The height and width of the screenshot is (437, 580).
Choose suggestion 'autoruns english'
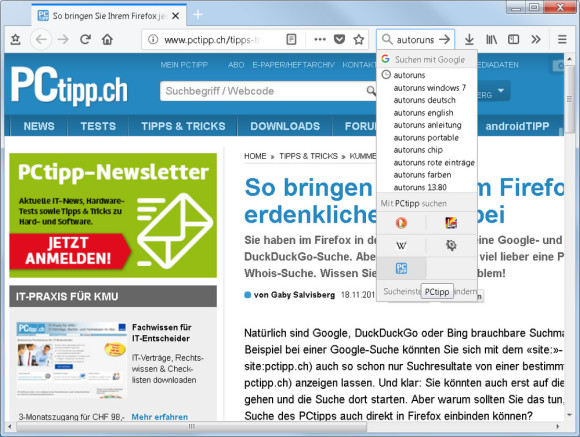pos(427,113)
